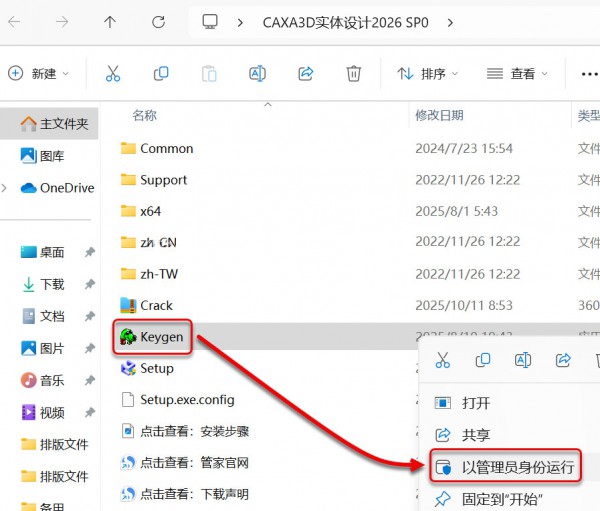Select the Common folder
This screenshot has height=511, width=600.
(x=157, y=148)
